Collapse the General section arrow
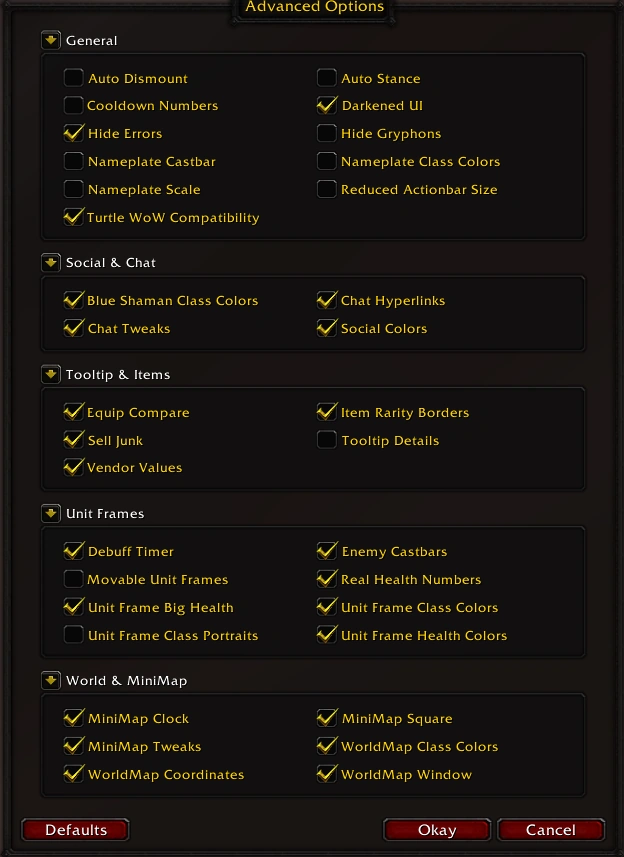 [51, 41]
